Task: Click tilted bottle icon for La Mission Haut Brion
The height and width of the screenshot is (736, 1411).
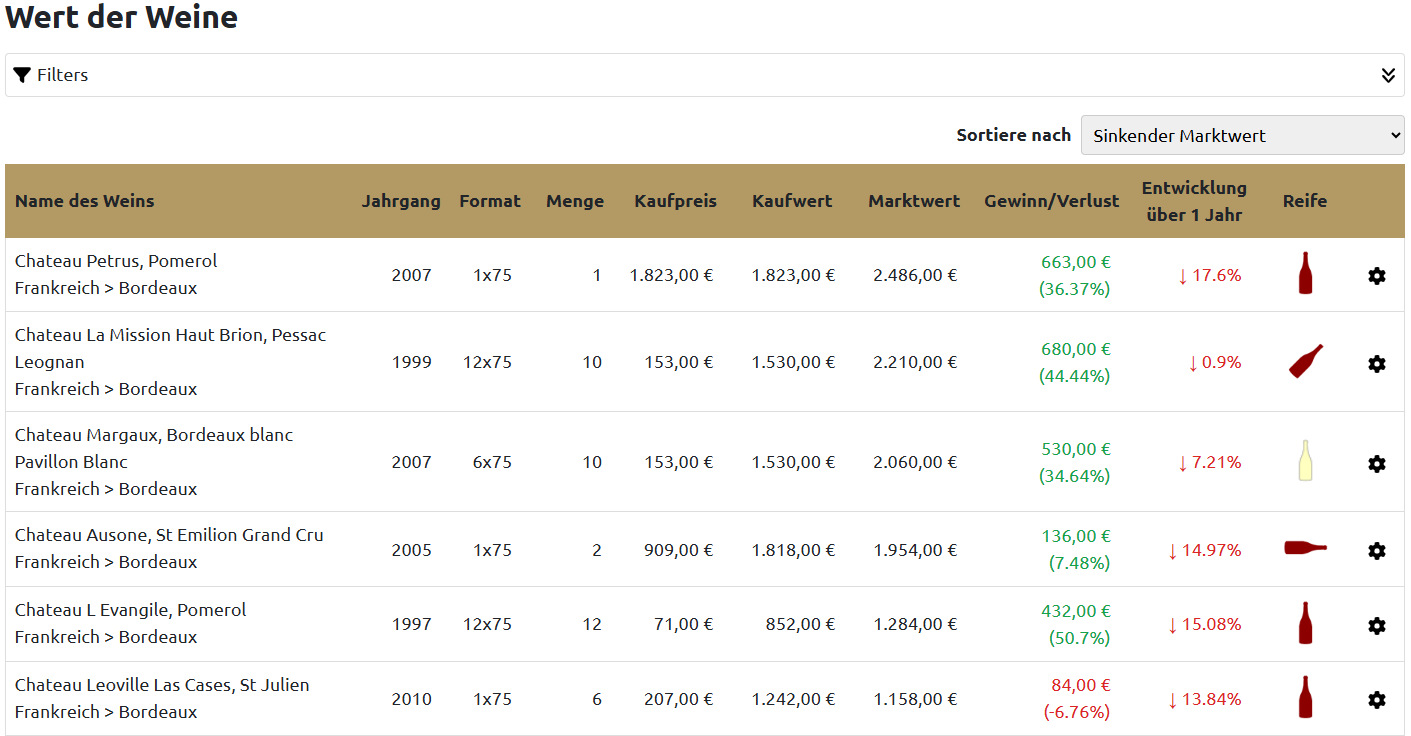Action: tap(1305, 361)
